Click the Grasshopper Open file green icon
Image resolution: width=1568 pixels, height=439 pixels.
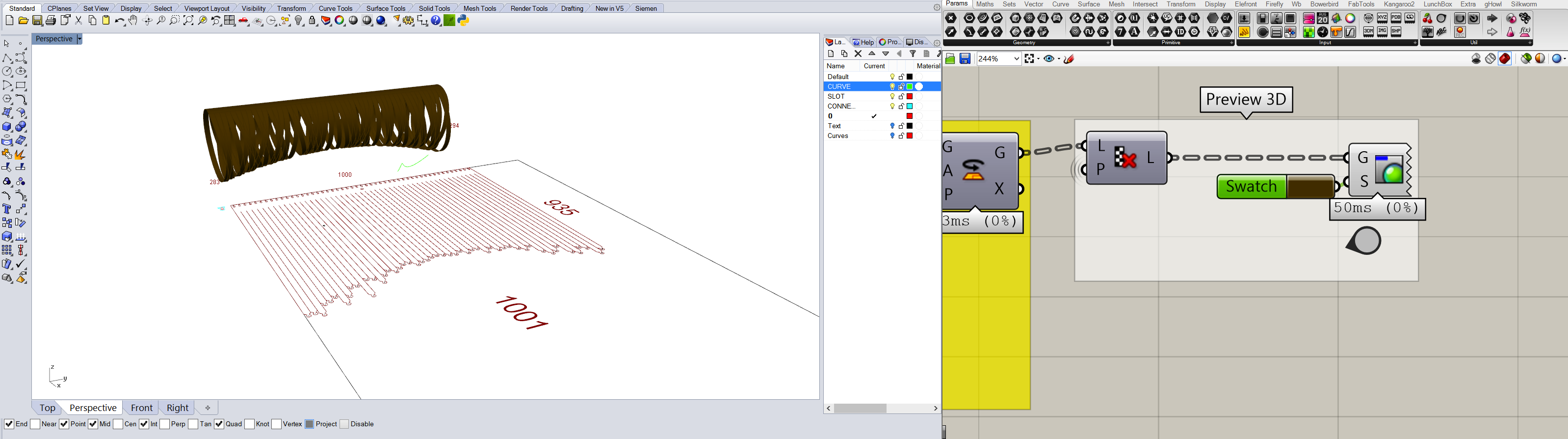950,58
